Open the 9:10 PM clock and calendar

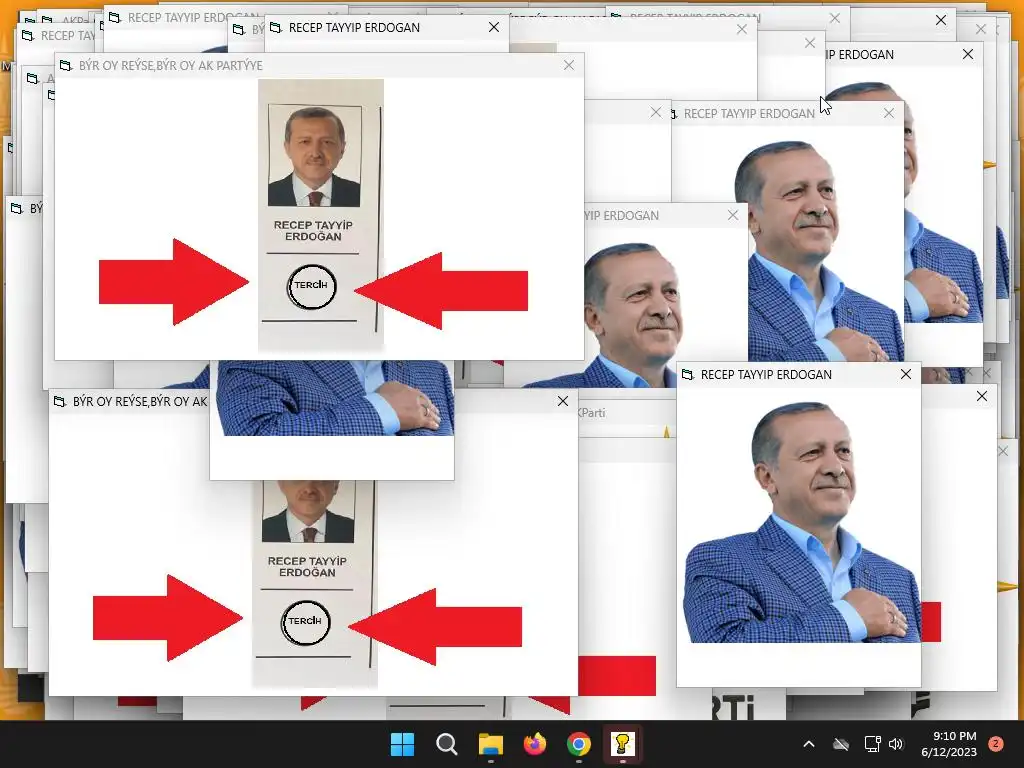[x=949, y=744]
